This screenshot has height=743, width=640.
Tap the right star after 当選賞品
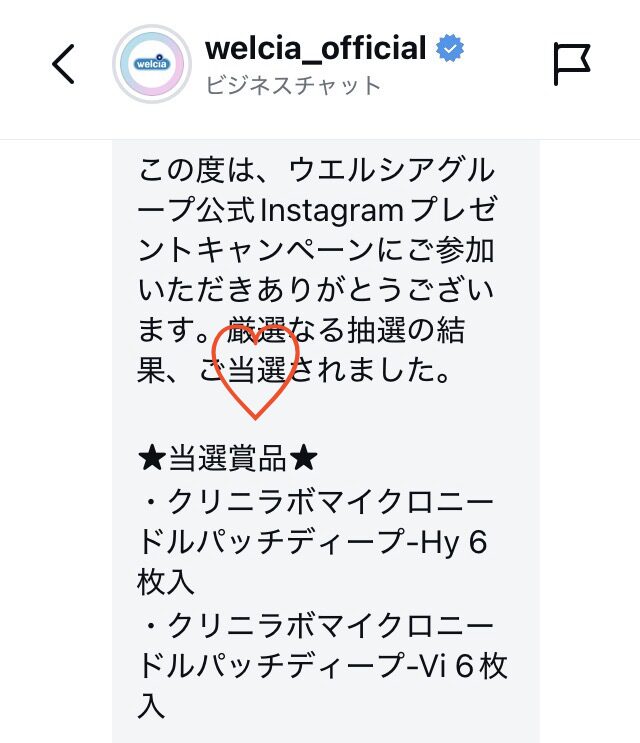point(304,458)
